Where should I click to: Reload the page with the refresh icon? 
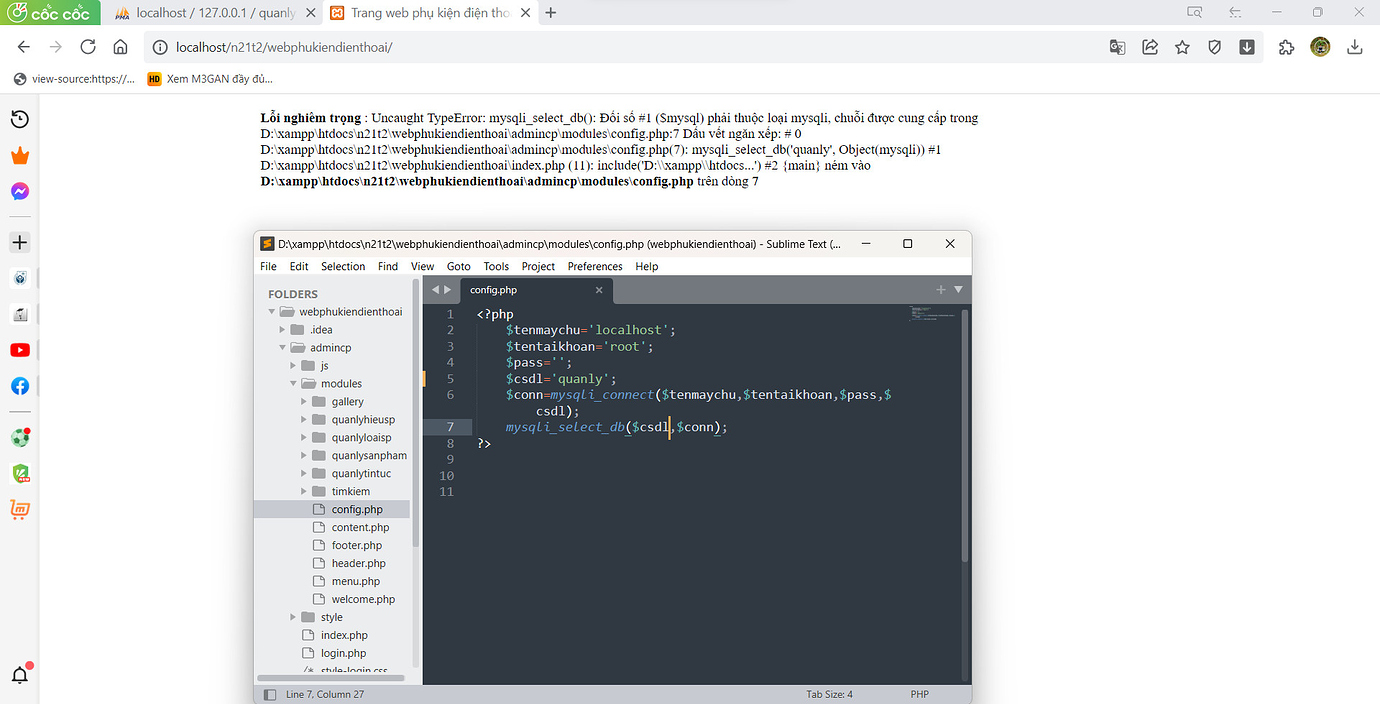pos(87,46)
